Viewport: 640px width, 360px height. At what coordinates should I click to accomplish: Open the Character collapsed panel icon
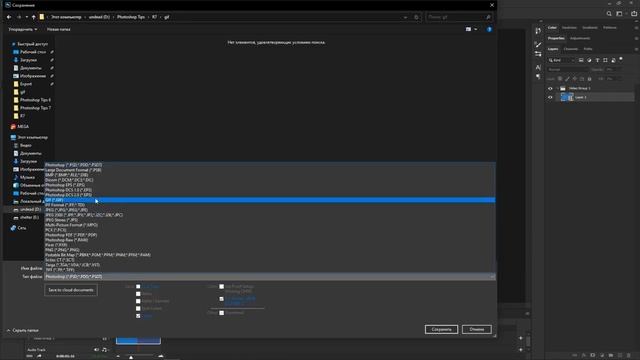coord(538,67)
